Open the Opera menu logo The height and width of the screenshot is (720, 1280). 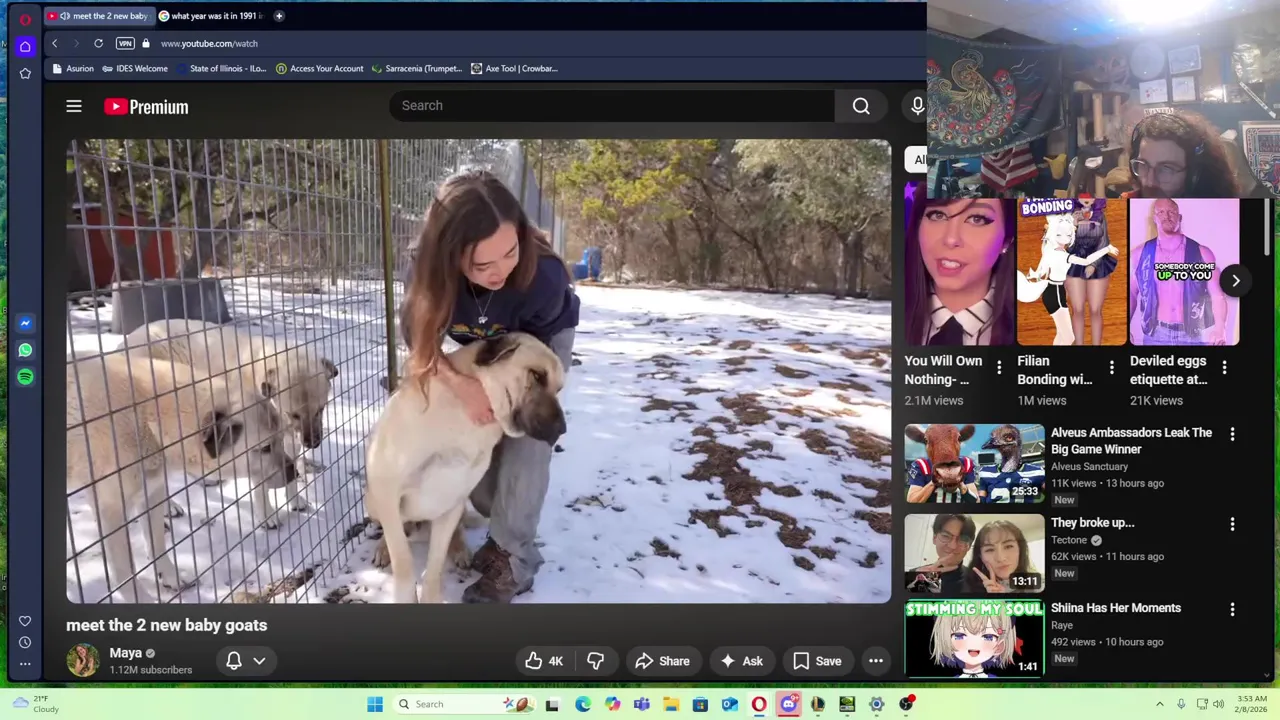(x=25, y=19)
